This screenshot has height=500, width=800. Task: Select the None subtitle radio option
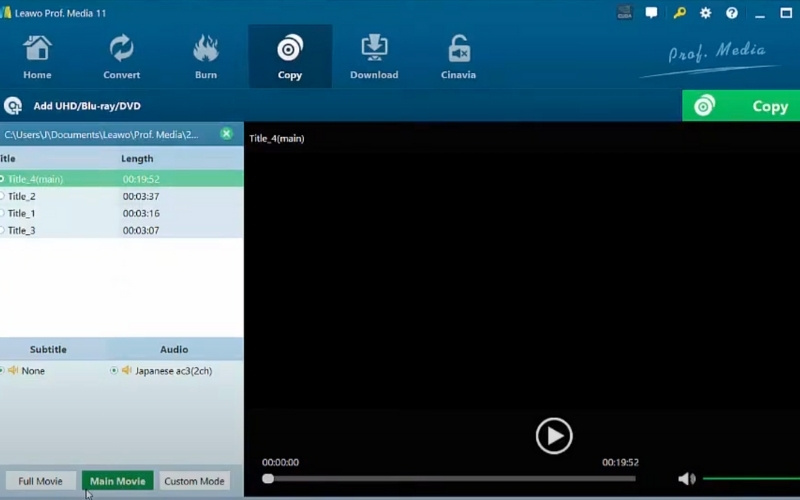2,370
